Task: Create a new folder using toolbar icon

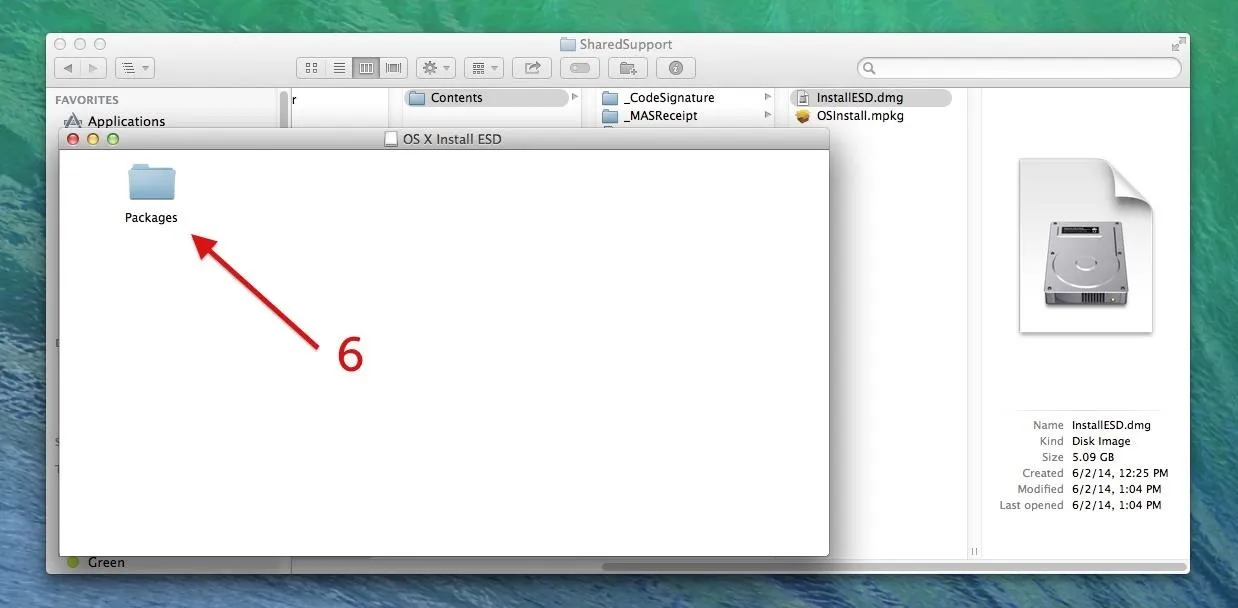Action: pyautogui.click(x=628, y=68)
